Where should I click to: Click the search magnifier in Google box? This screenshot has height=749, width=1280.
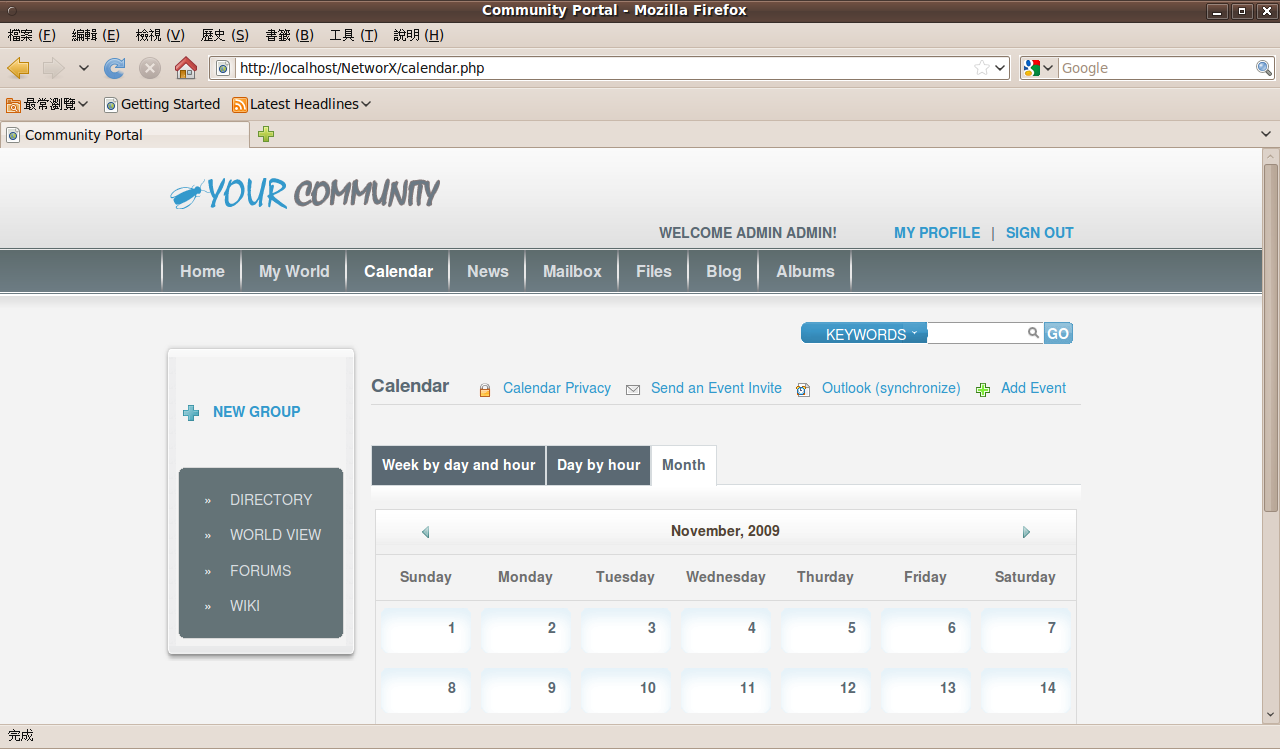(1264, 68)
